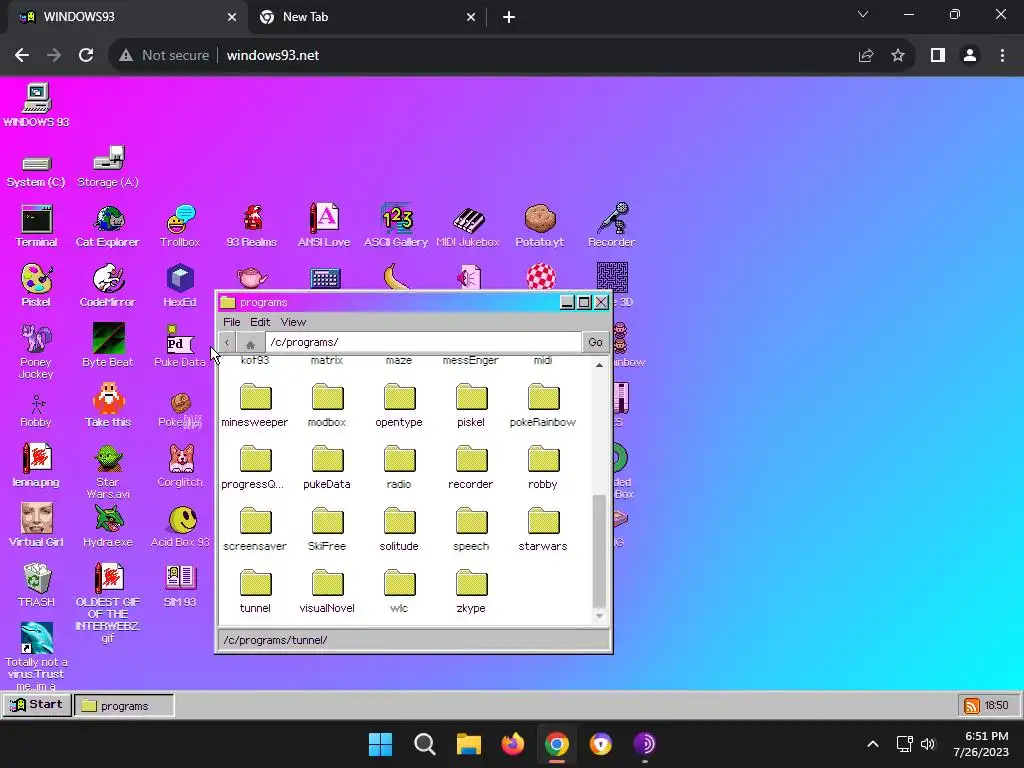
Task: Play the Star Wars.avi icon
Action: tap(108, 472)
